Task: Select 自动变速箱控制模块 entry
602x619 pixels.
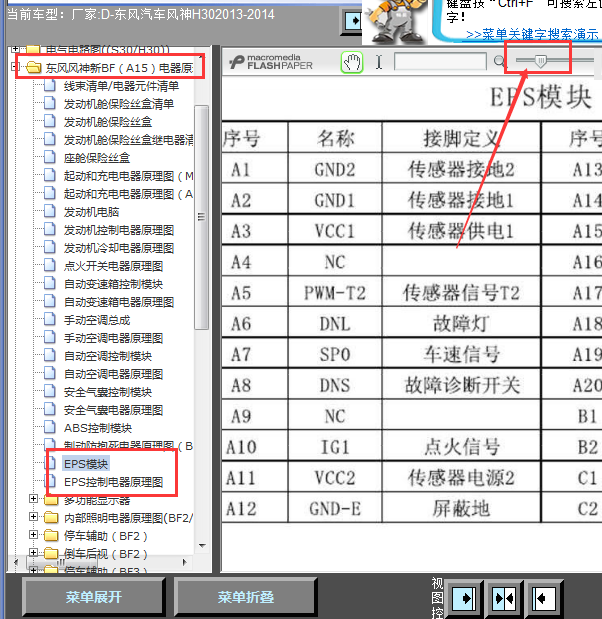Action: (113, 284)
